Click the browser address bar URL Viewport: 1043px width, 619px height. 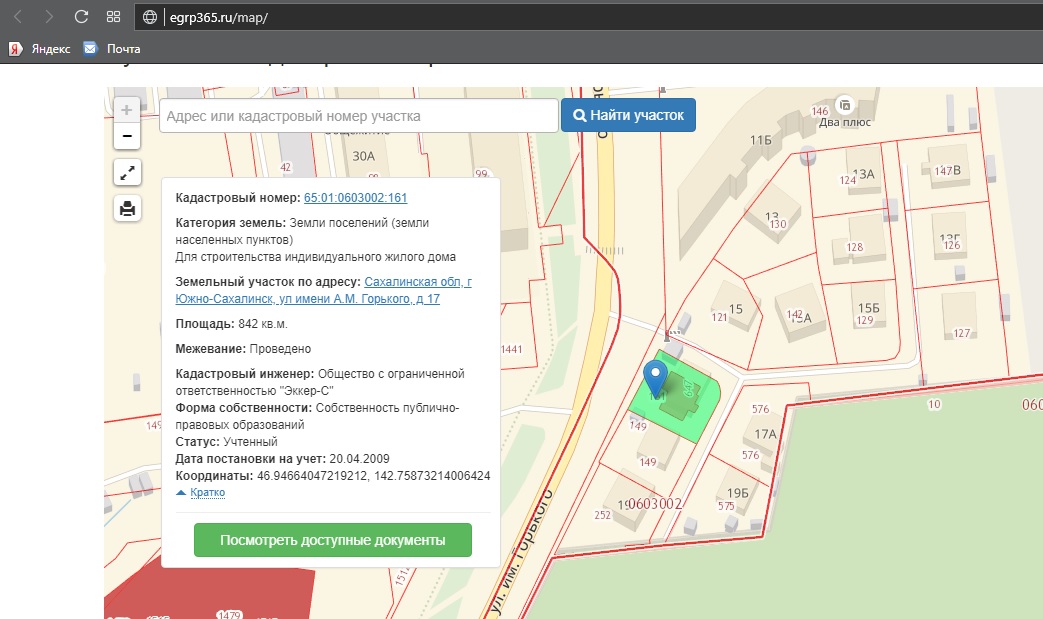(x=217, y=17)
